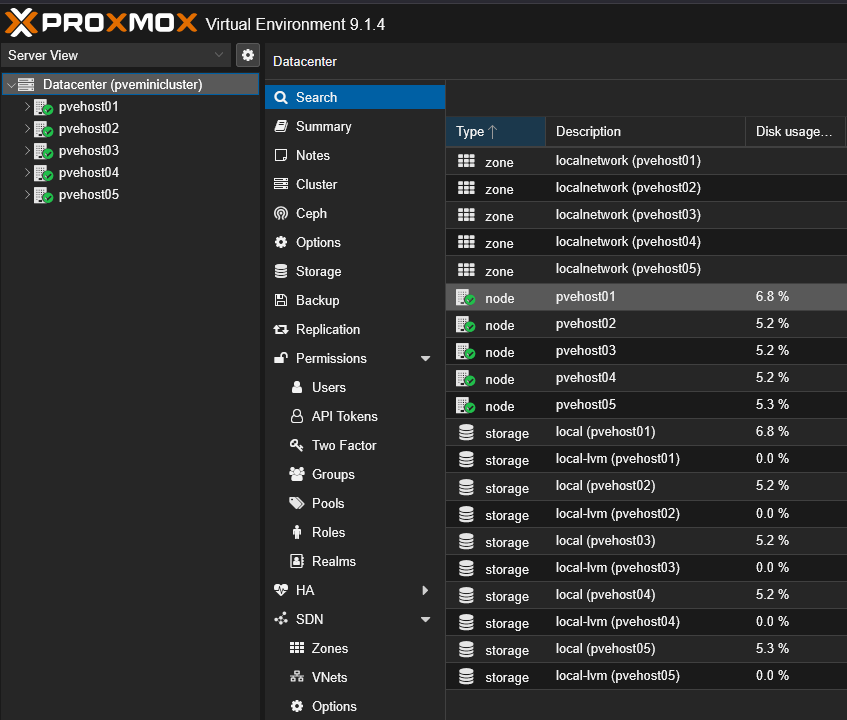Select local (pvehost04) storage row
The width and height of the screenshot is (847, 720).
pos(646,595)
